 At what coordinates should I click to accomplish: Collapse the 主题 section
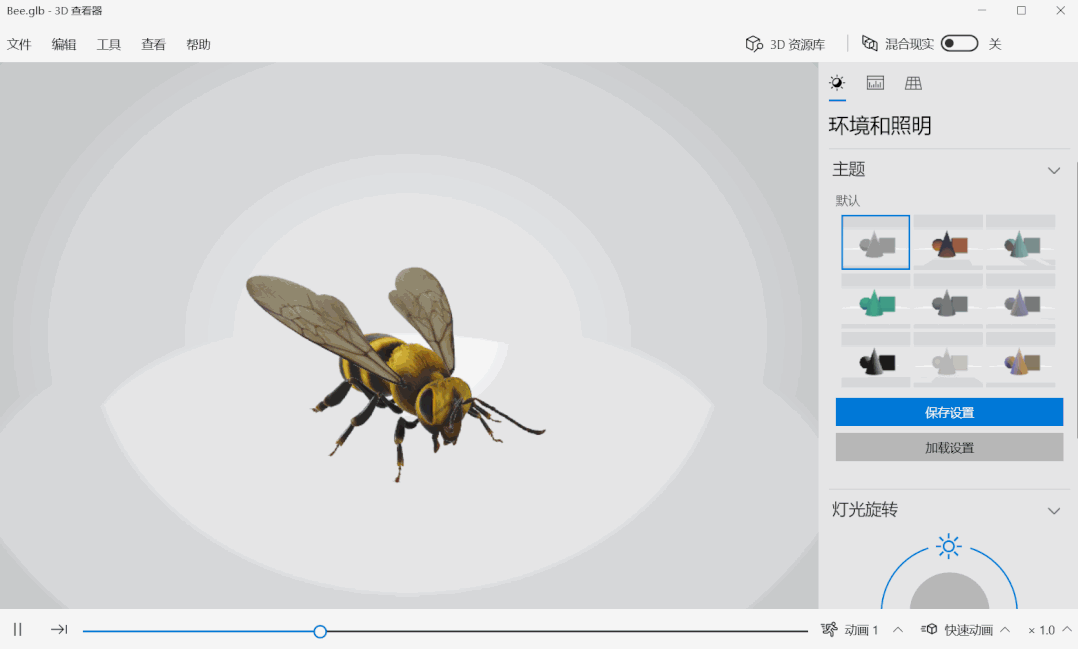pos(1053,170)
